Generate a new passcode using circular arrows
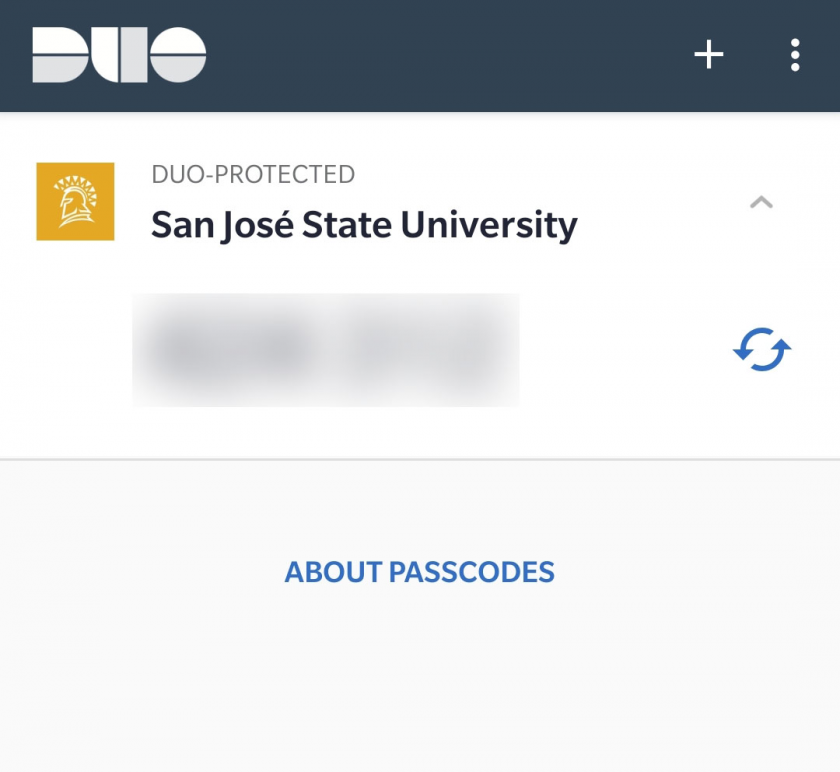Image resolution: width=840 pixels, height=772 pixels. [x=762, y=349]
